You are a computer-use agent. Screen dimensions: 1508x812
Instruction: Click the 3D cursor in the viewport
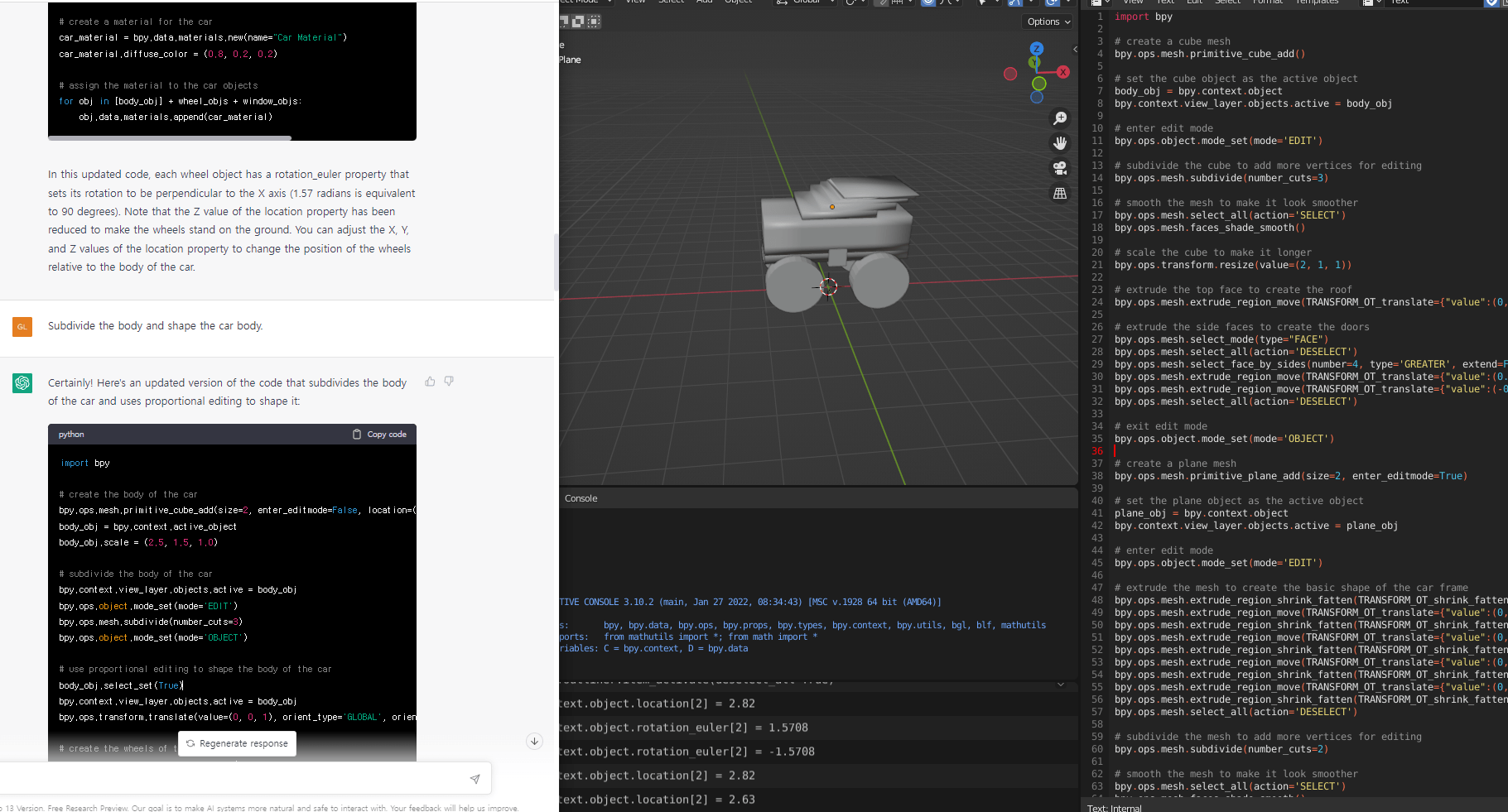tap(828, 286)
